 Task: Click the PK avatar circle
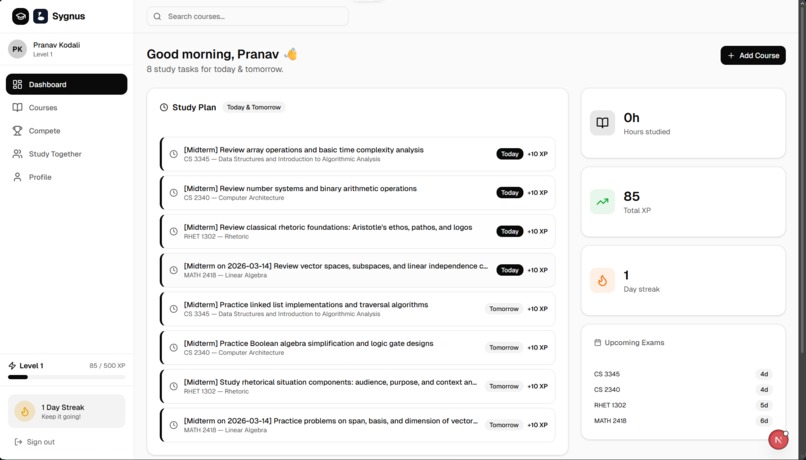tap(17, 49)
